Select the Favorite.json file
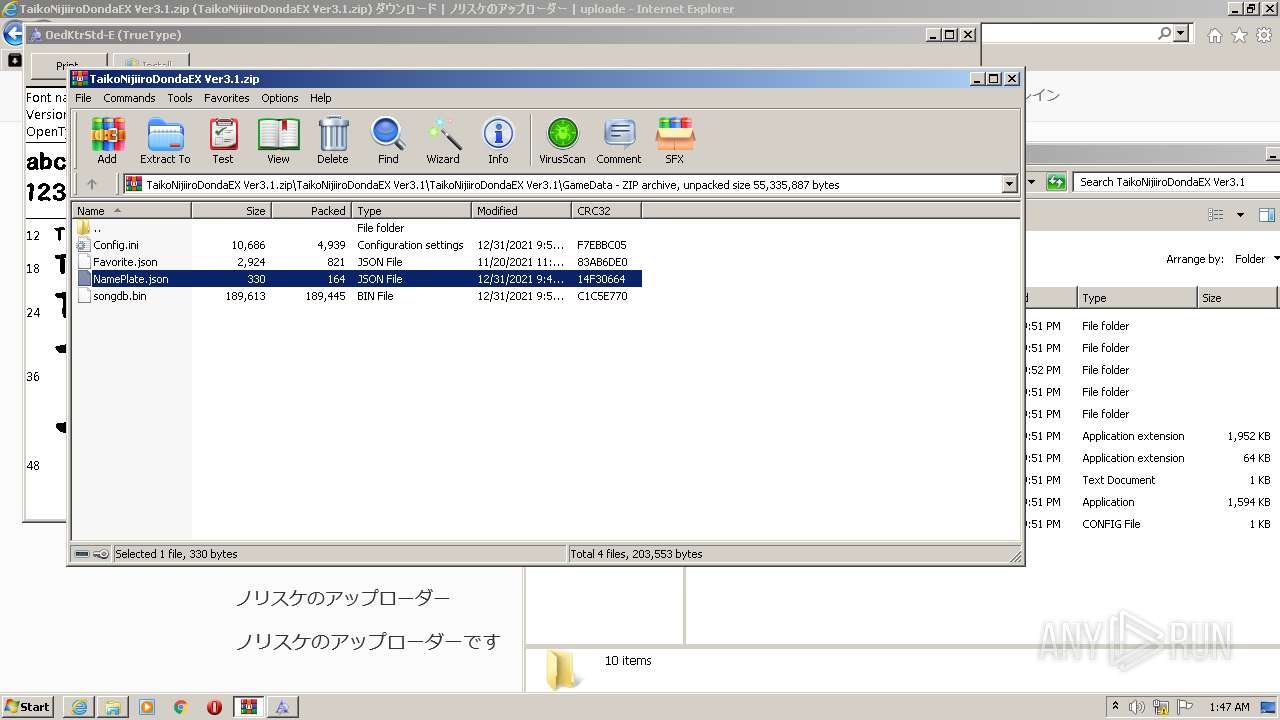This screenshot has height=720, width=1280. pos(357,262)
